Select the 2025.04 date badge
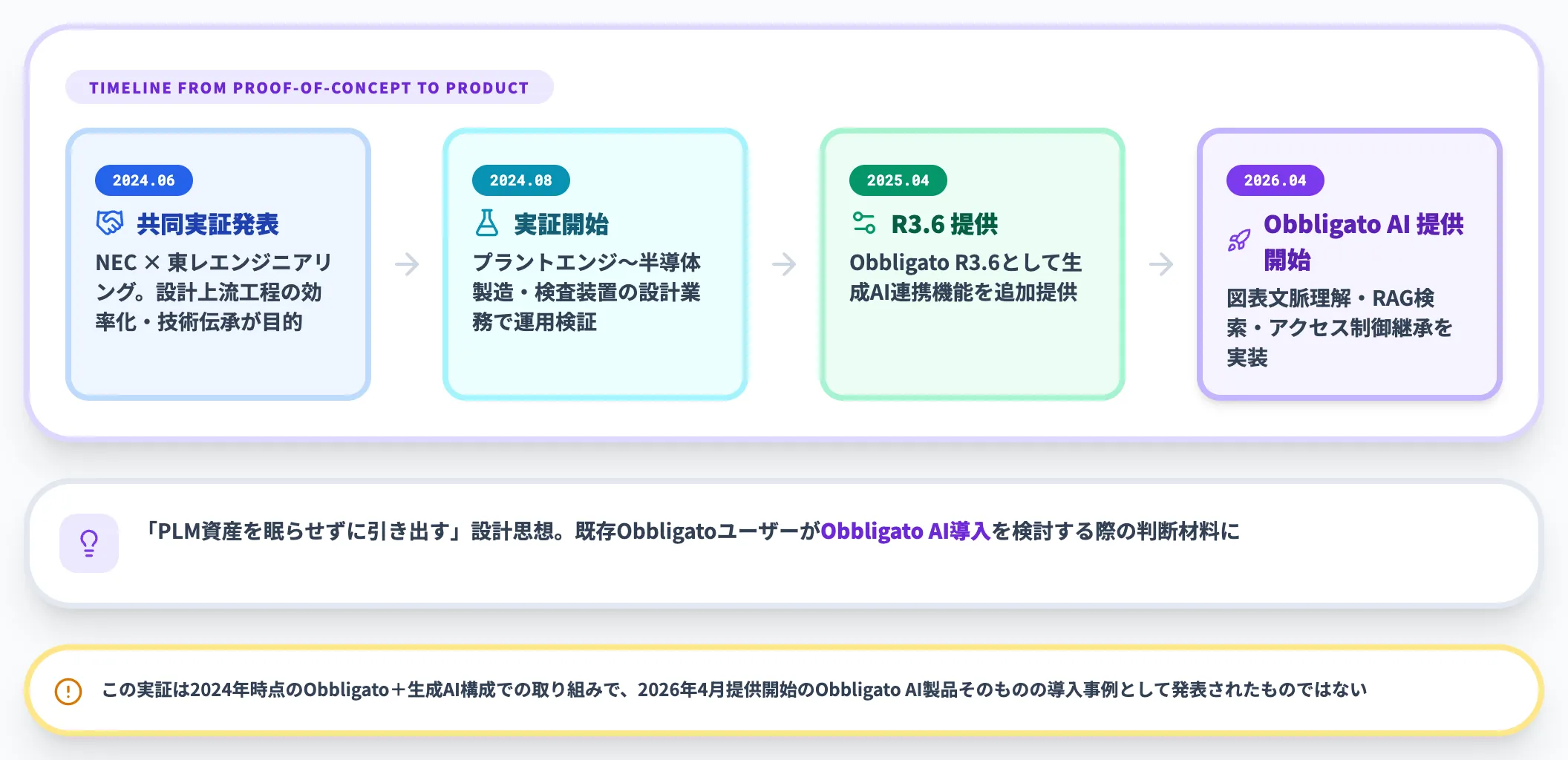The width and height of the screenshot is (1568, 760). coord(898,180)
